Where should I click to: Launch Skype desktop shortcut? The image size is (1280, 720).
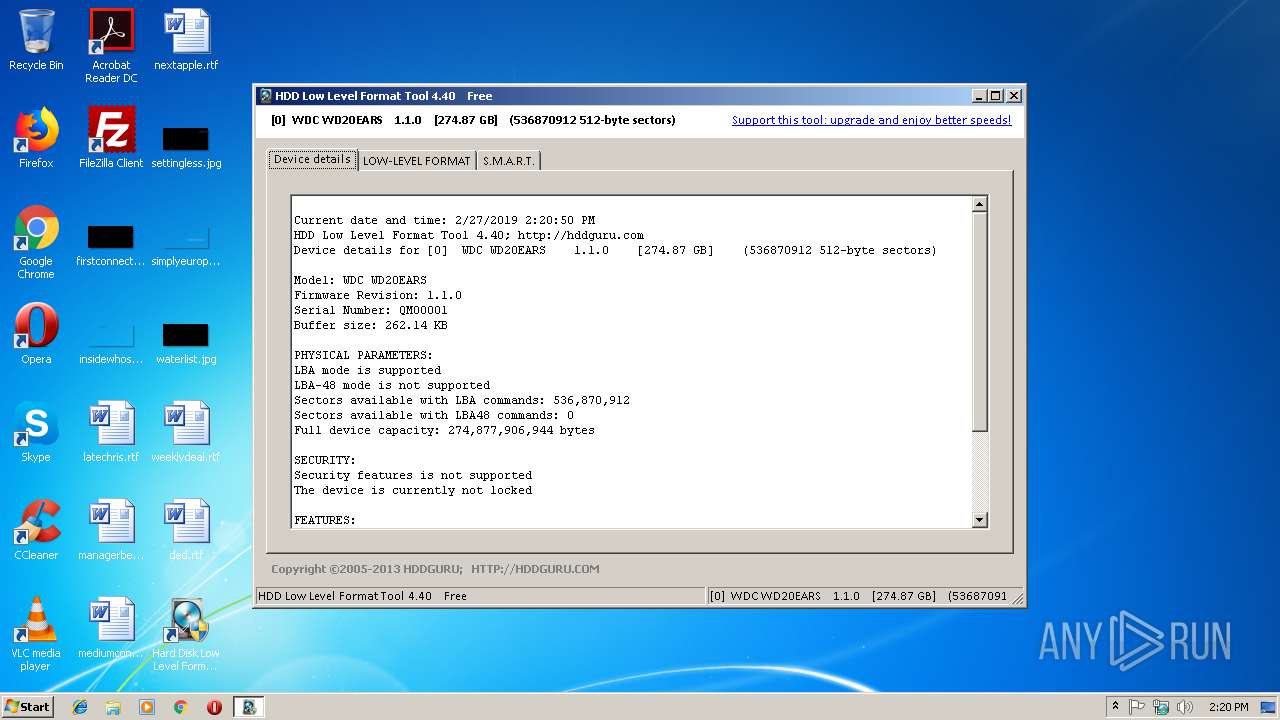(x=36, y=432)
